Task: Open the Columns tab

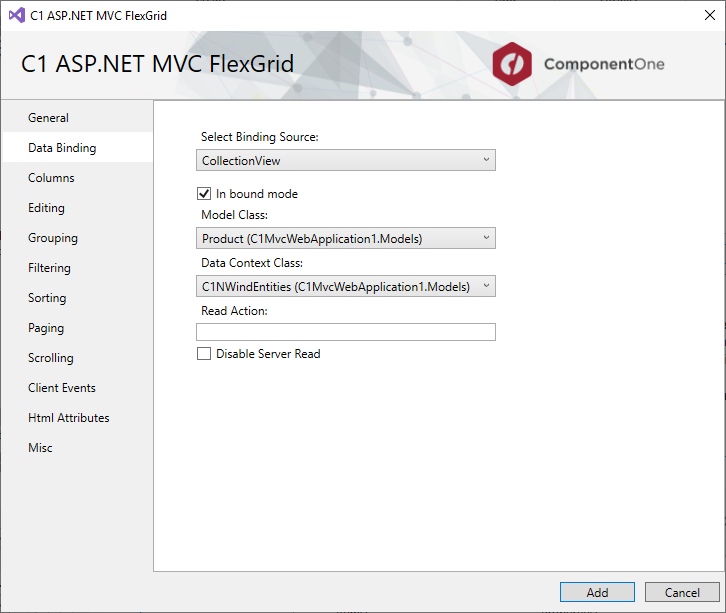Action: [51, 178]
